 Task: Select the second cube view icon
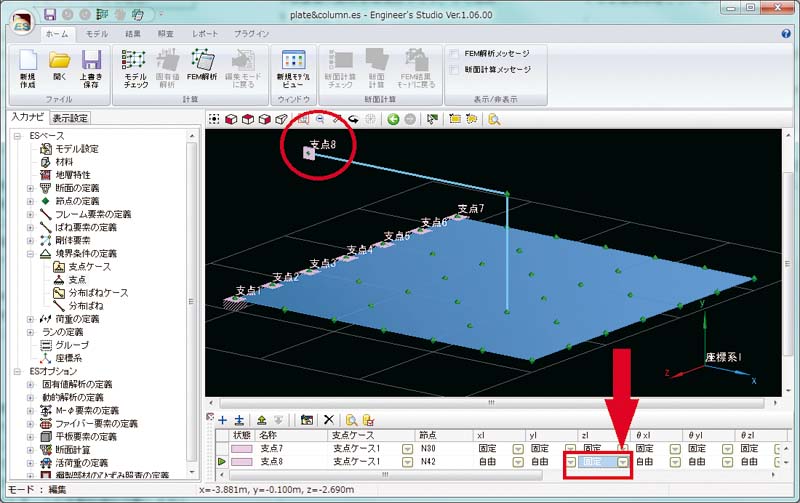[x=248, y=119]
